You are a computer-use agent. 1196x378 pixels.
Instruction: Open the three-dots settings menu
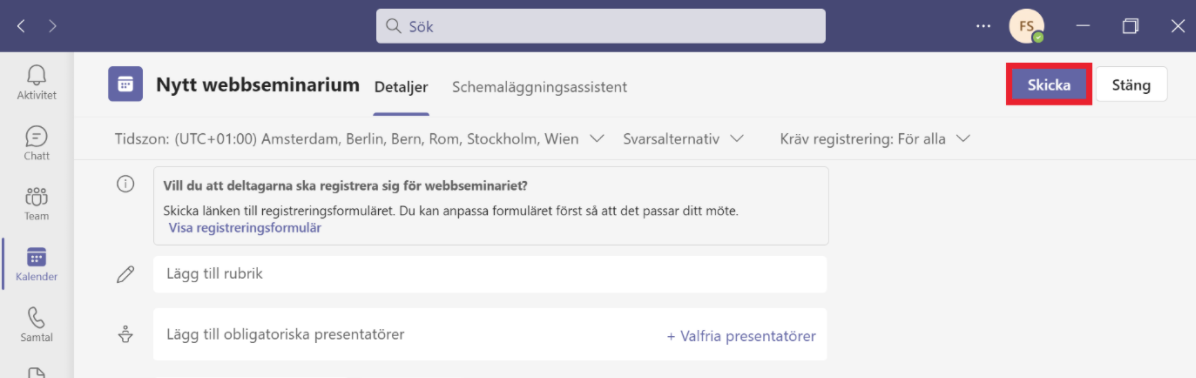point(983,26)
